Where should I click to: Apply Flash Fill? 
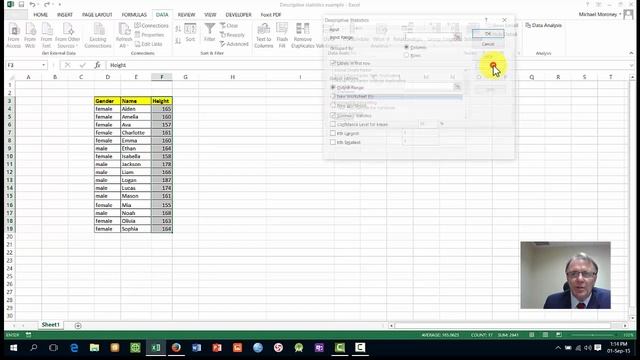tap(282, 36)
